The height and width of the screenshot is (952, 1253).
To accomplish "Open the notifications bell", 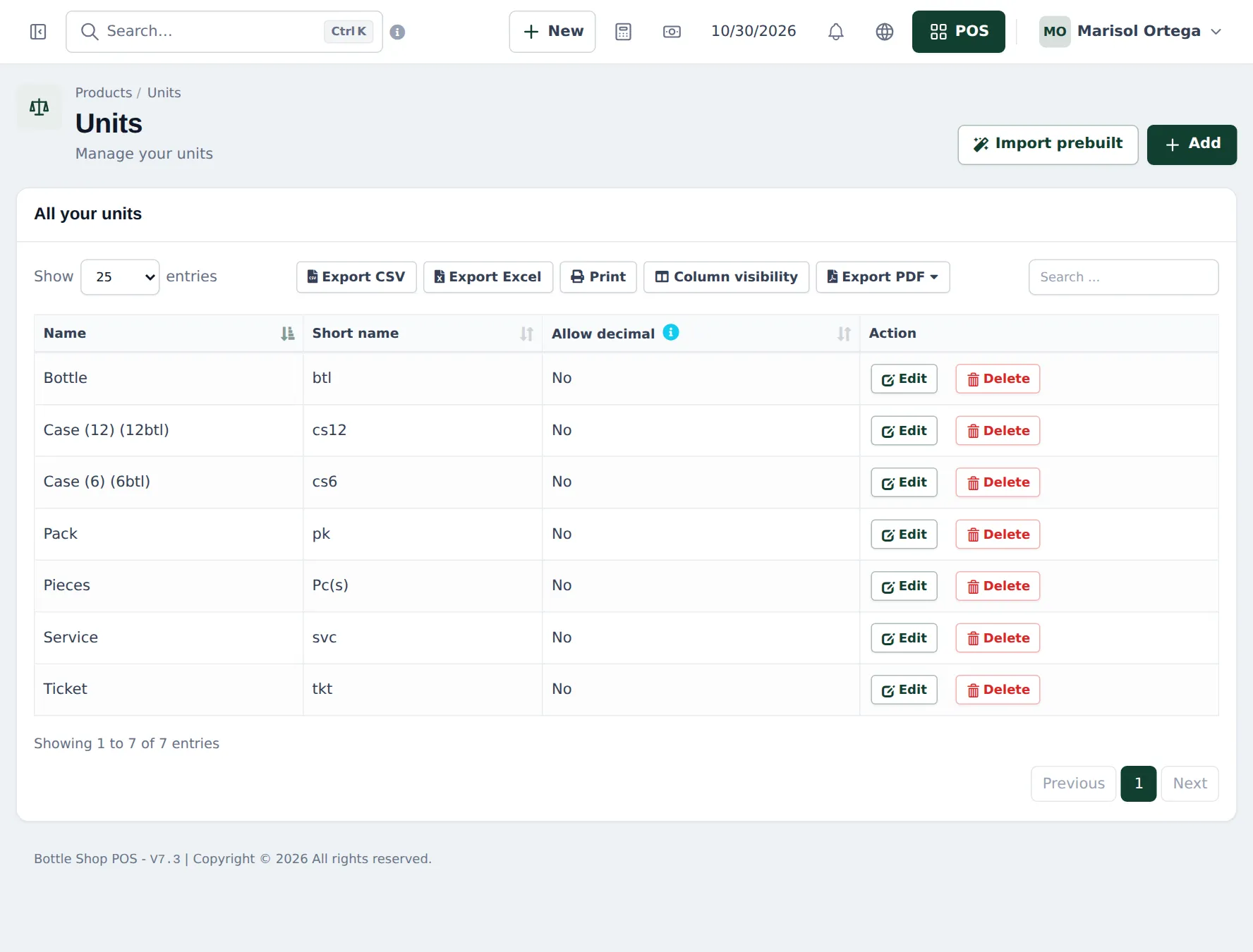I will 835,32.
